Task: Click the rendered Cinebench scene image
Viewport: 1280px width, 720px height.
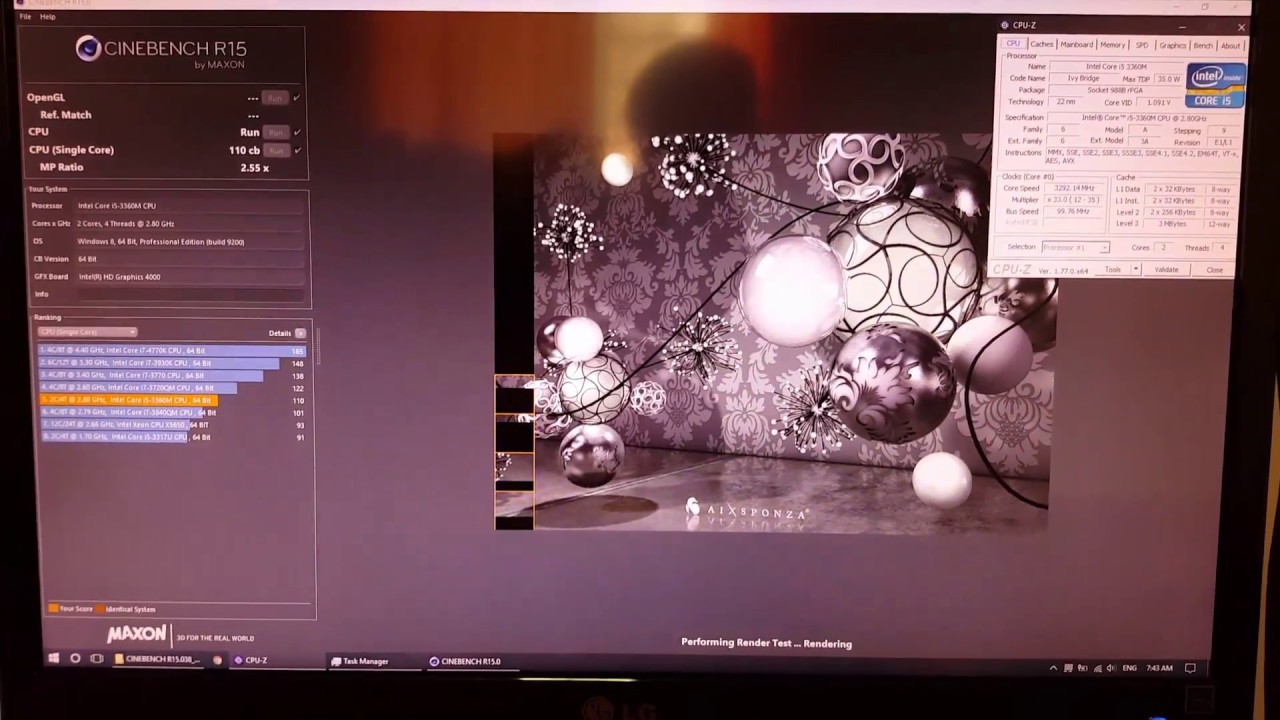Action: [771, 332]
